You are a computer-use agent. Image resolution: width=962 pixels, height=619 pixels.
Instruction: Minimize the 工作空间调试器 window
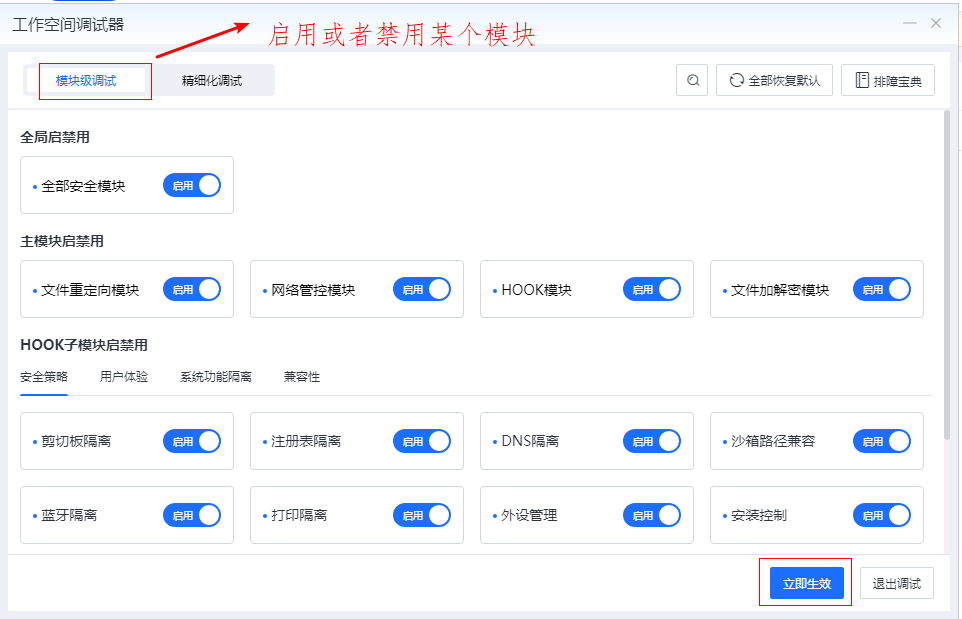click(x=909, y=23)
